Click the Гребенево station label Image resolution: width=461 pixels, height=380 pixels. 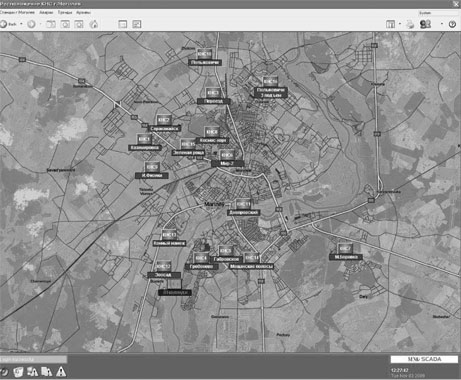pos(202,267)
